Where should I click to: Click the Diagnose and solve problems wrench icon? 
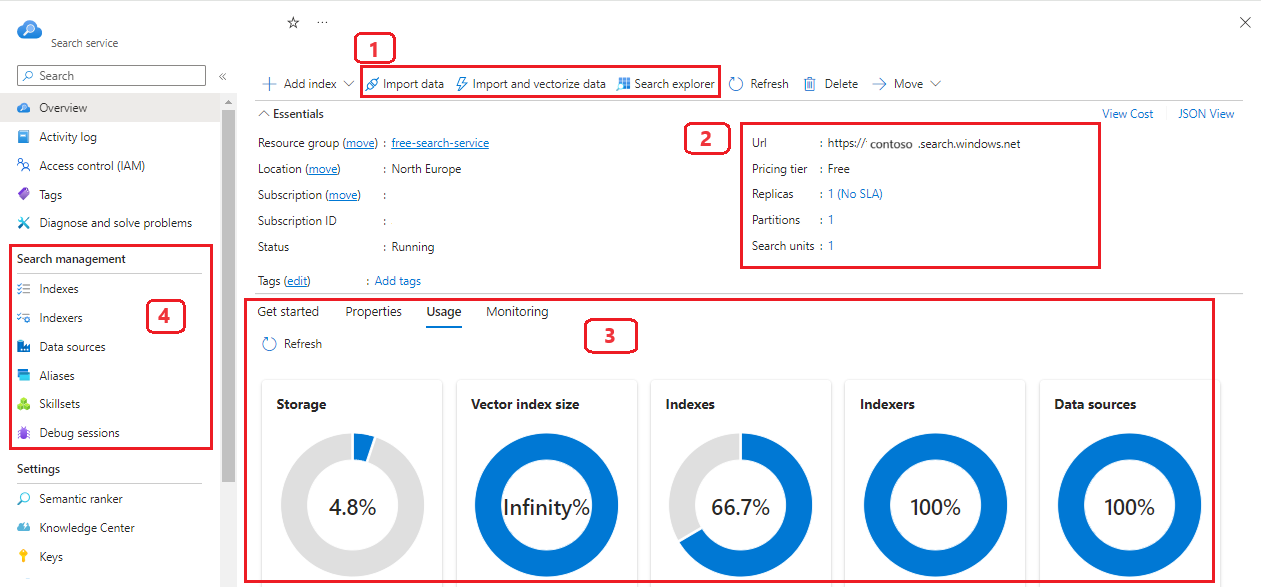click(x=24, y=223)
